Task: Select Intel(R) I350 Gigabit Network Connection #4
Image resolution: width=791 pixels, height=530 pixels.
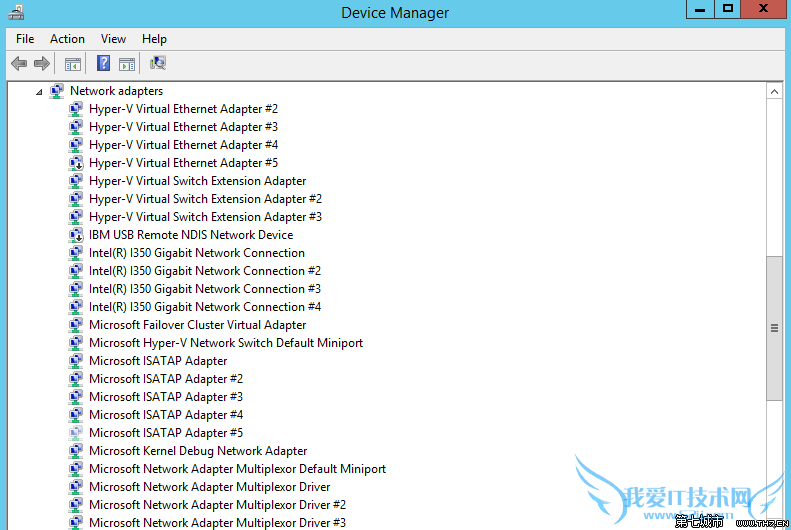Action: point(205,307)
